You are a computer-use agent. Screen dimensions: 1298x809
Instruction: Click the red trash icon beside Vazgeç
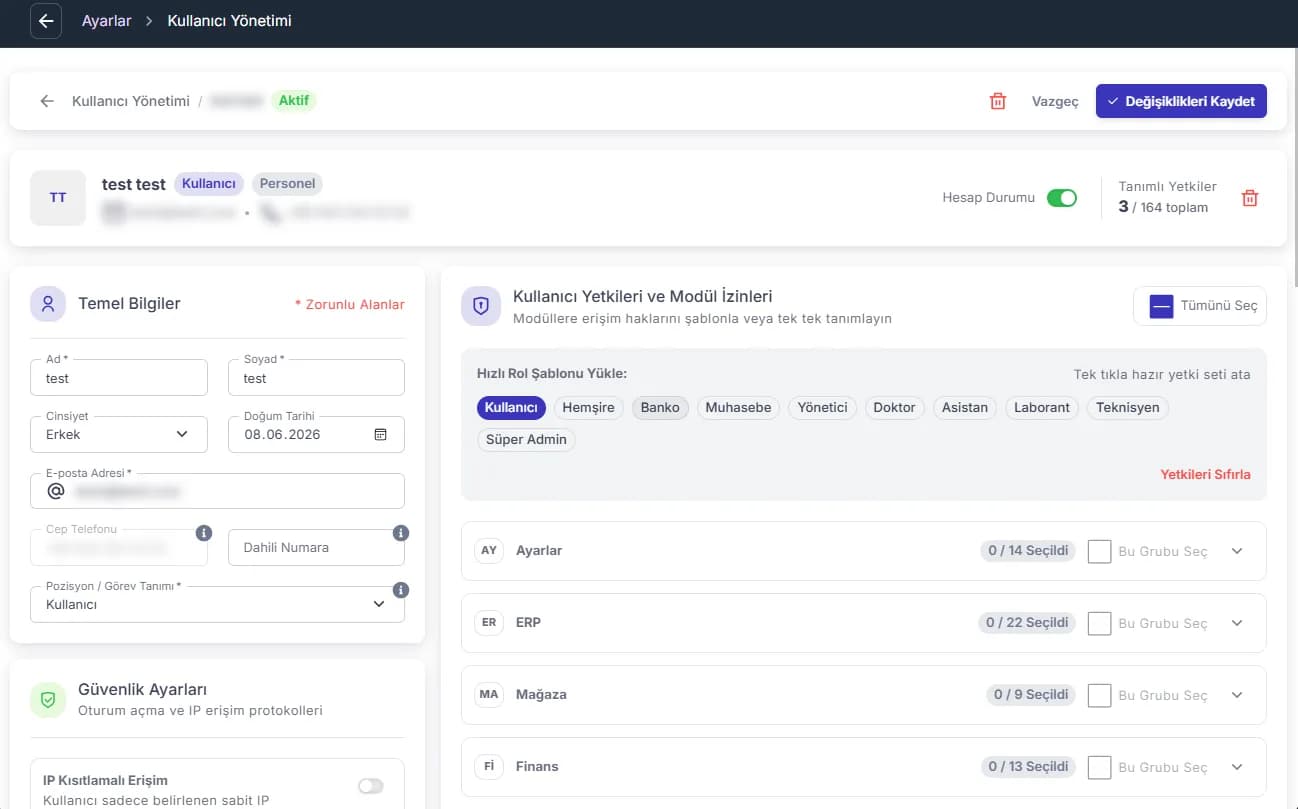(x=997, y=101)
